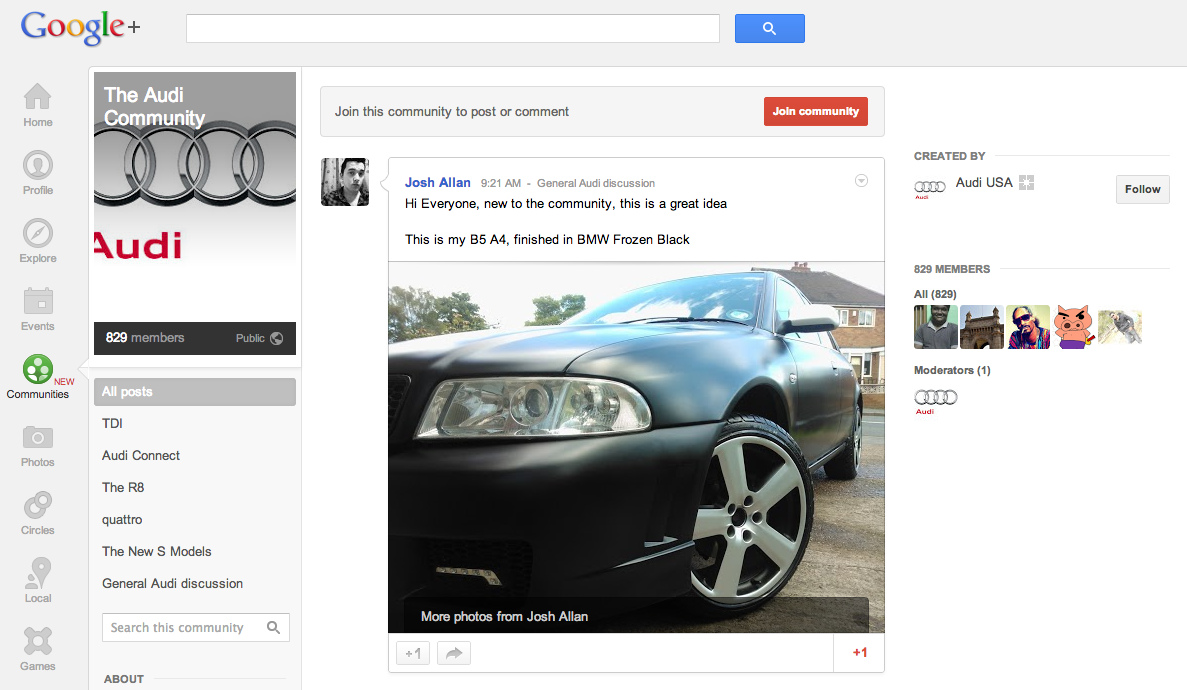
Task: Click the Join community button
Action: pyautogui.click(x=815, y=111)
